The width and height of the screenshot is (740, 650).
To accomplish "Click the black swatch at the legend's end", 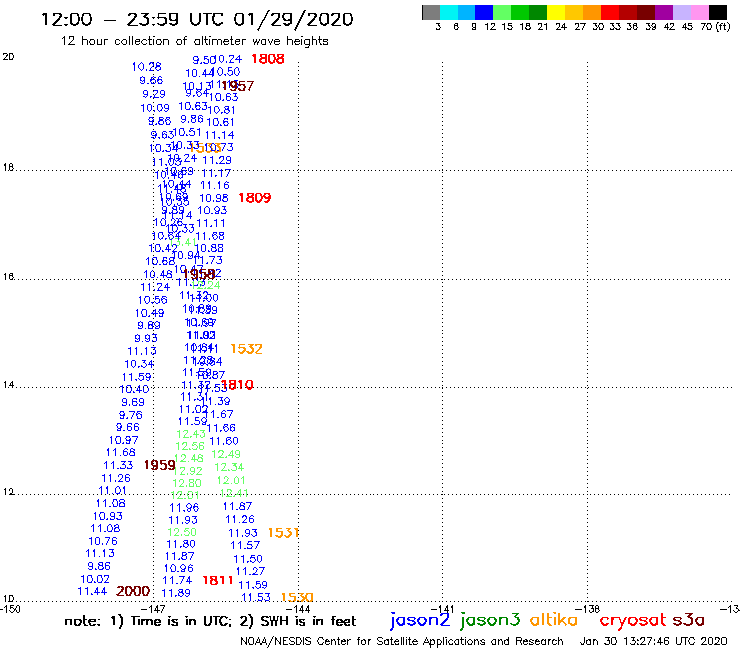I will 717,12.
